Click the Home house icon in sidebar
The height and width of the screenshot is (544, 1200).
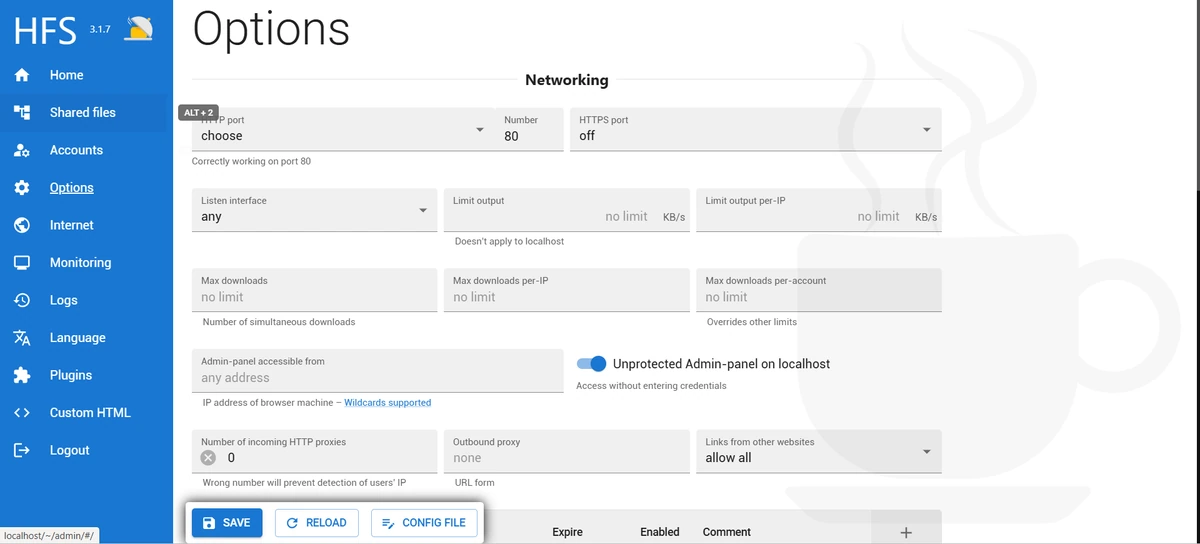click(x=22, y=75)
